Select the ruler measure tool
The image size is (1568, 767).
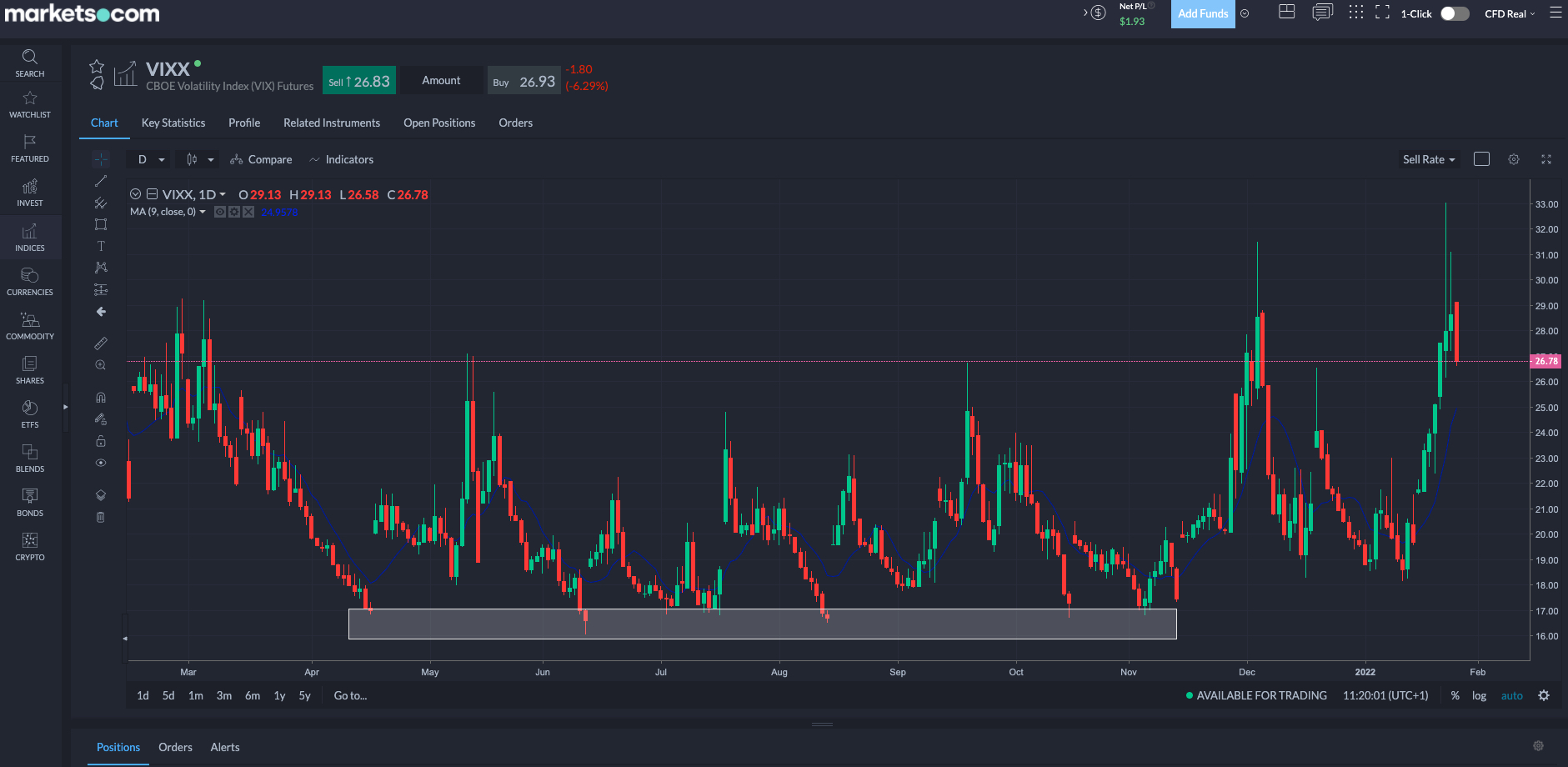point(101,343)
